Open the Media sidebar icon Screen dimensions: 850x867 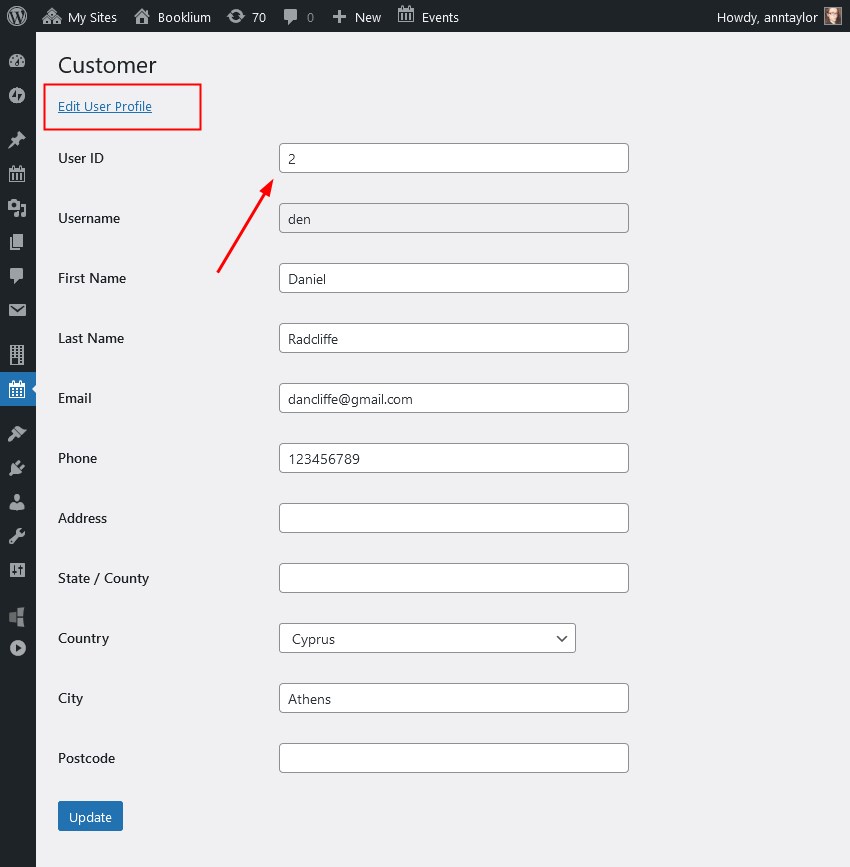[17, 208]
